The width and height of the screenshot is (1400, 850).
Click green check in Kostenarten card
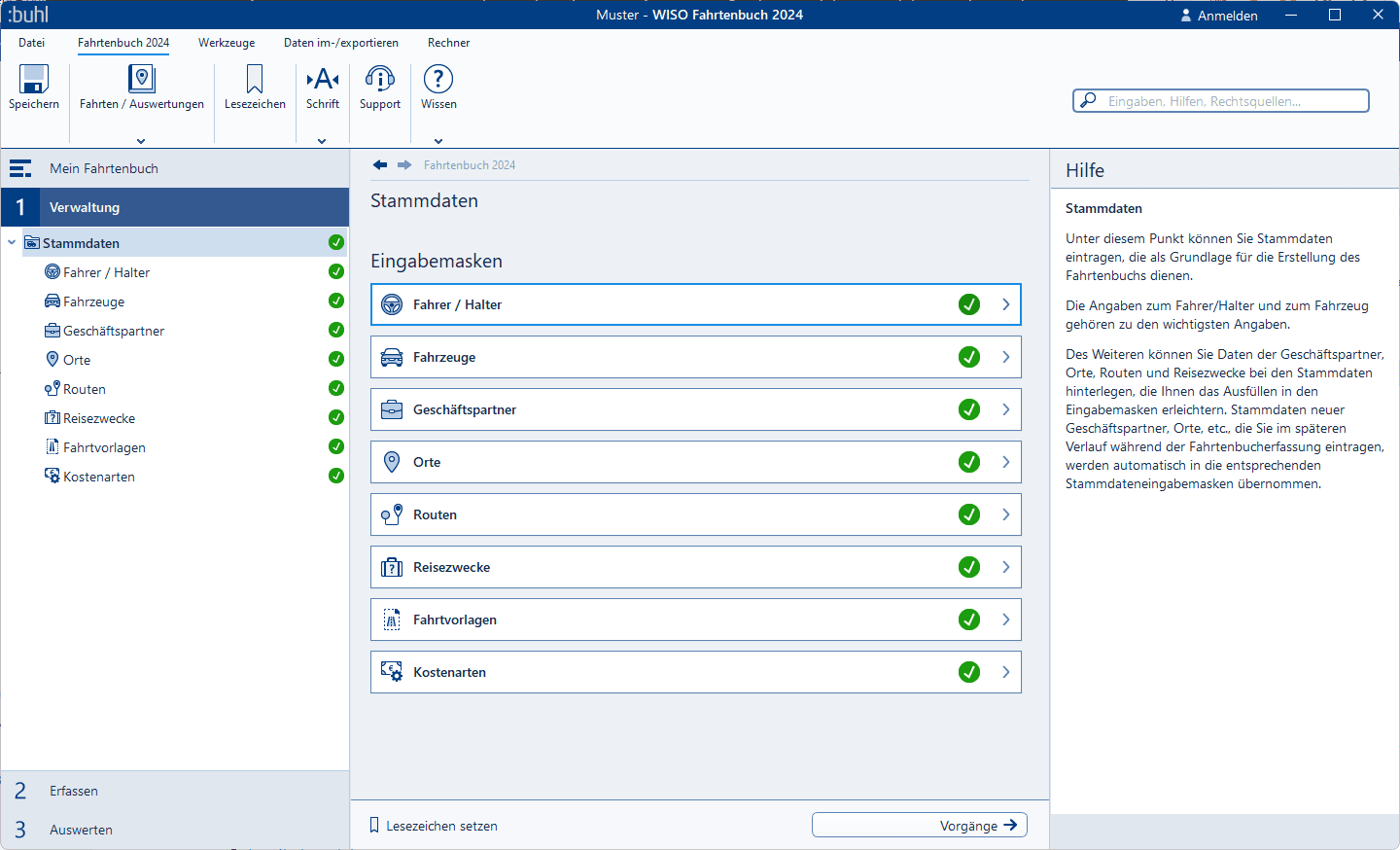(969, 672)
